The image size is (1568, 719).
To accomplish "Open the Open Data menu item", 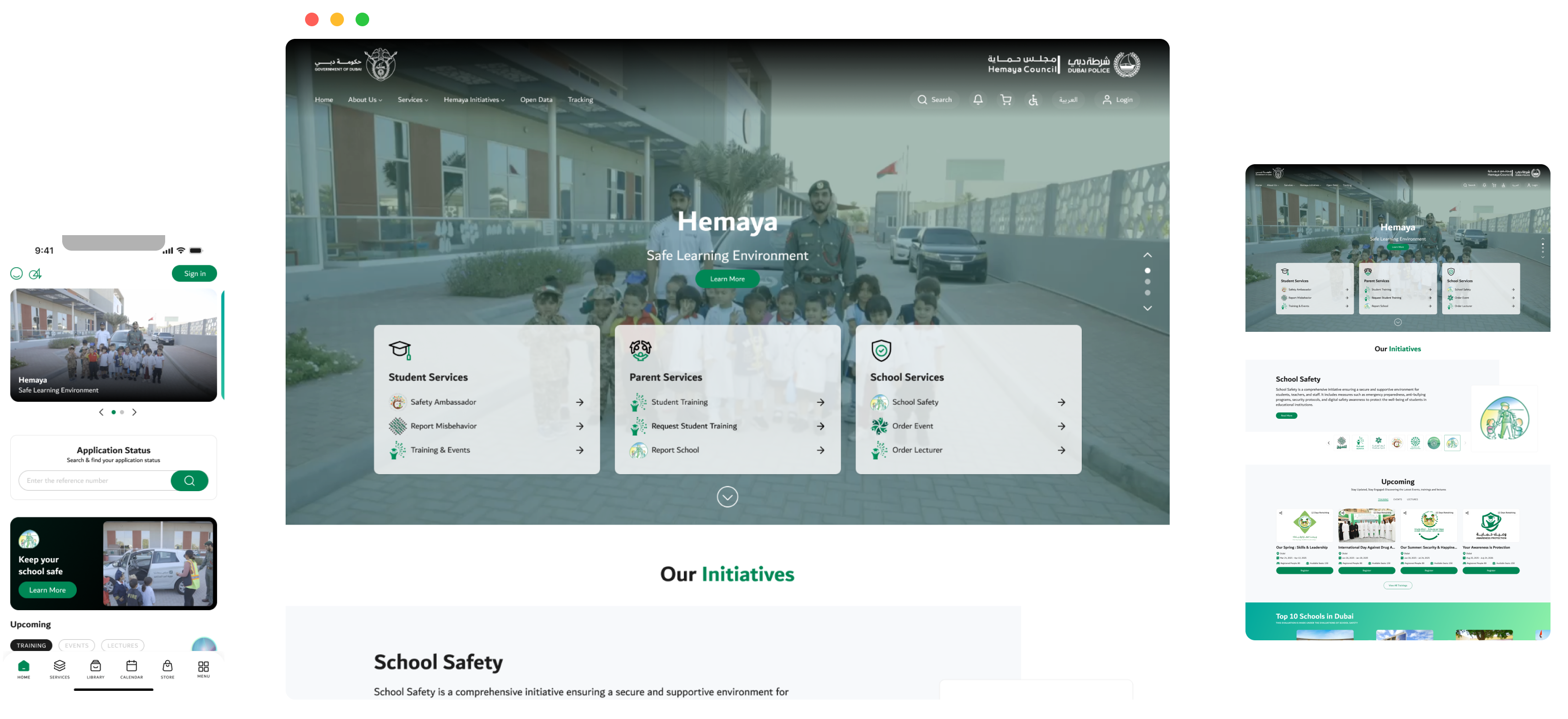I will (x=536, y=100).
